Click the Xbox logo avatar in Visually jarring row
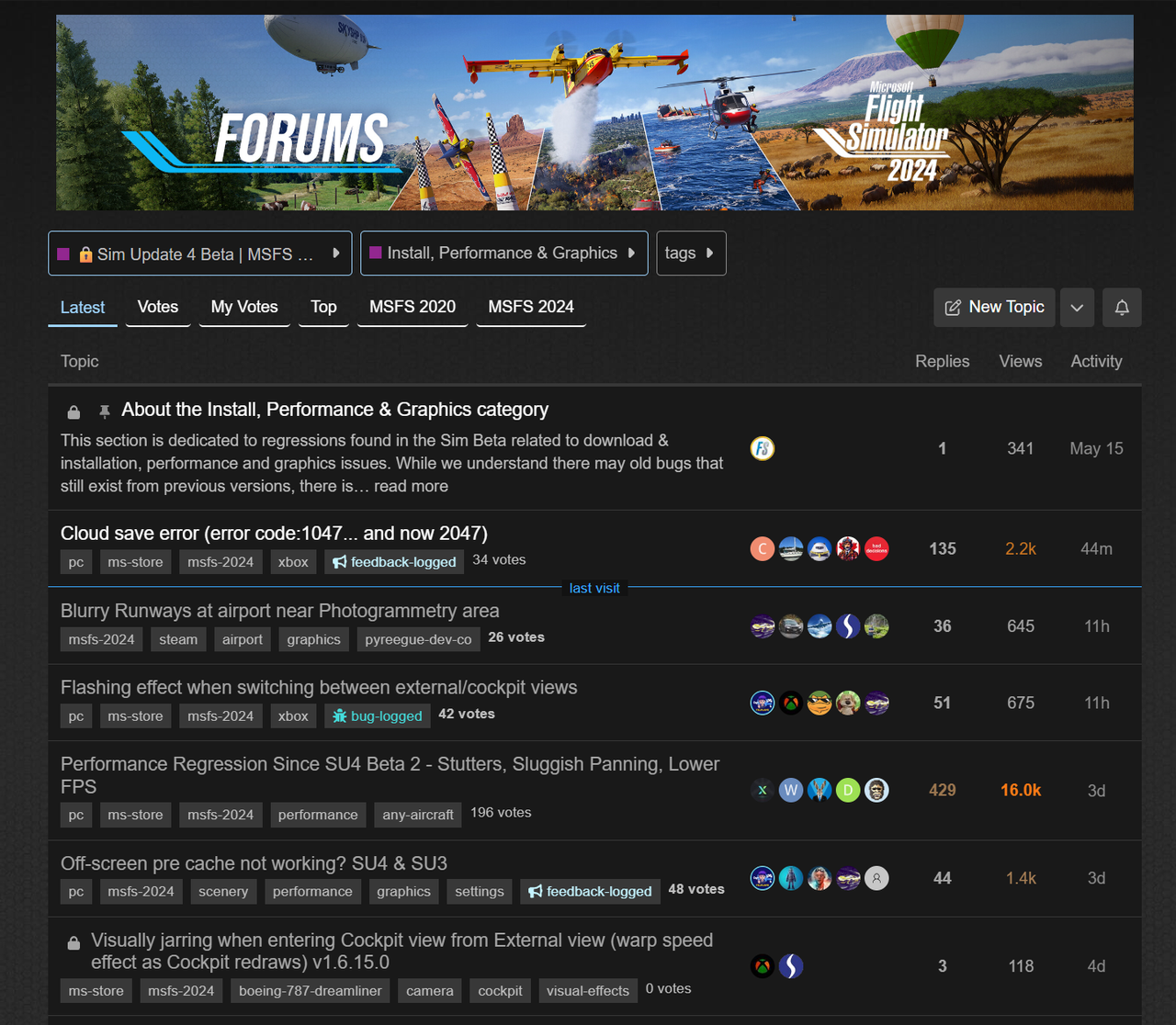Screen dimensions: 1176x1025 763,966
